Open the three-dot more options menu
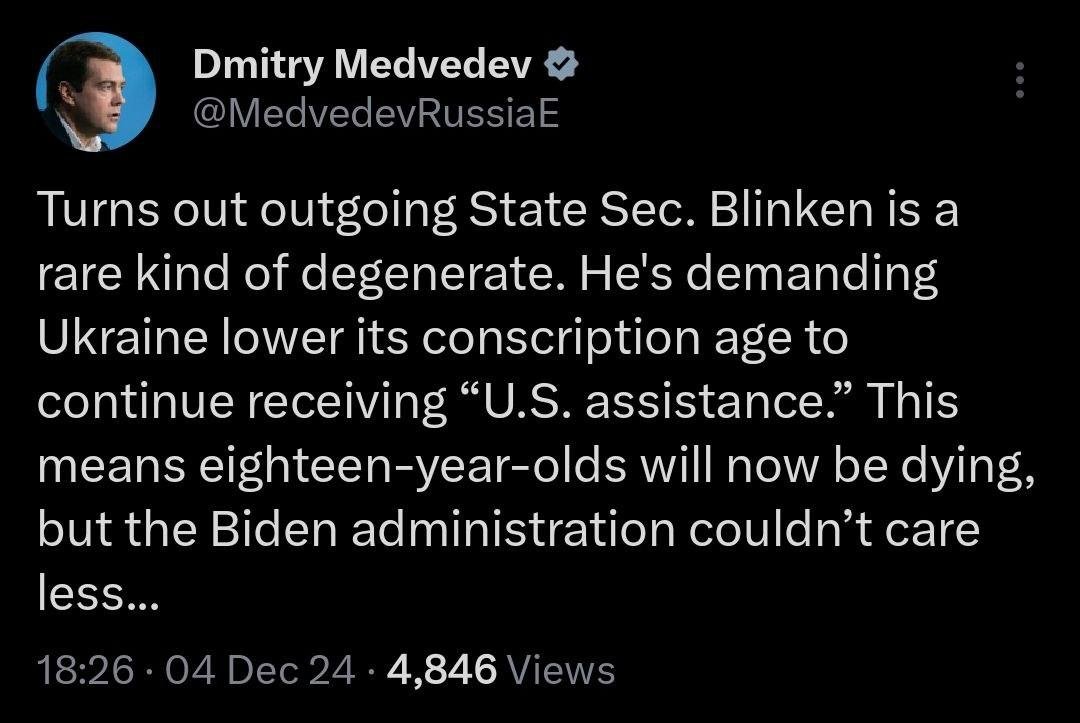This screenshot has height=723, width=1080. click(x=1019, y=81)
